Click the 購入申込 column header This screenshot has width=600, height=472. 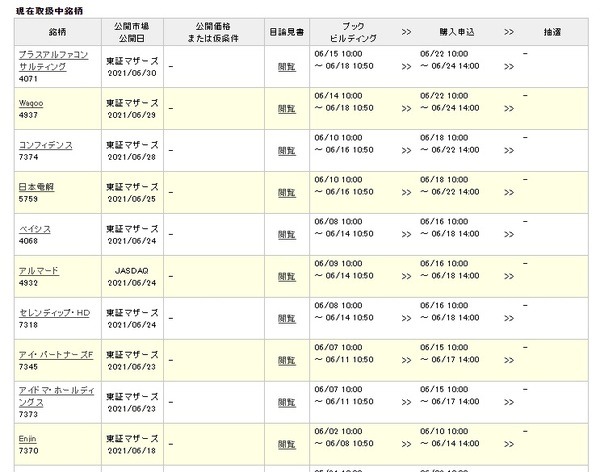pos(457,32)
